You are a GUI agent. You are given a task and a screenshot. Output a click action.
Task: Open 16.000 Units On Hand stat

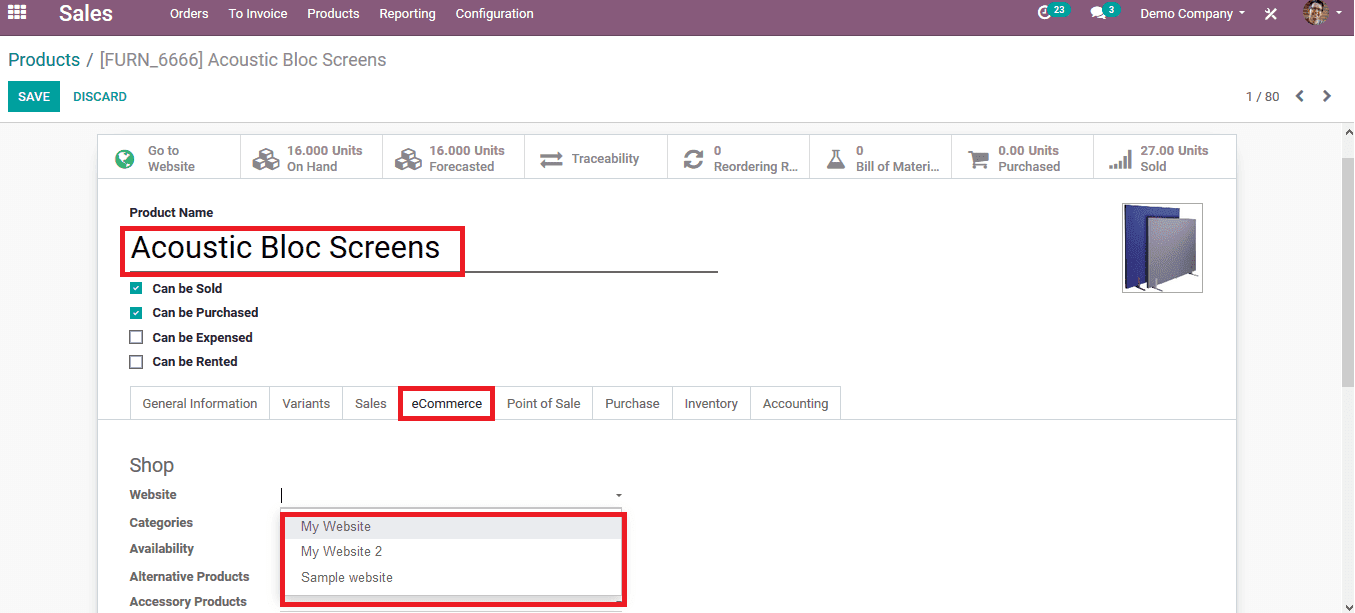[311, 158]
